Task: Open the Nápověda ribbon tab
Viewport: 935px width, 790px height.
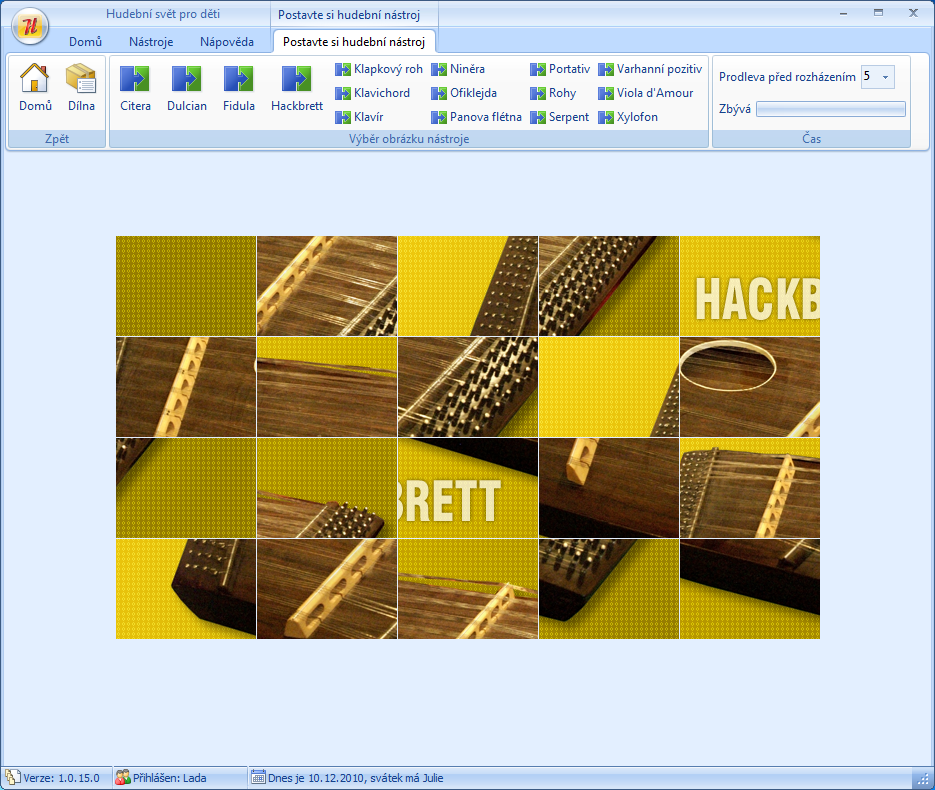Action: [227, 42]
